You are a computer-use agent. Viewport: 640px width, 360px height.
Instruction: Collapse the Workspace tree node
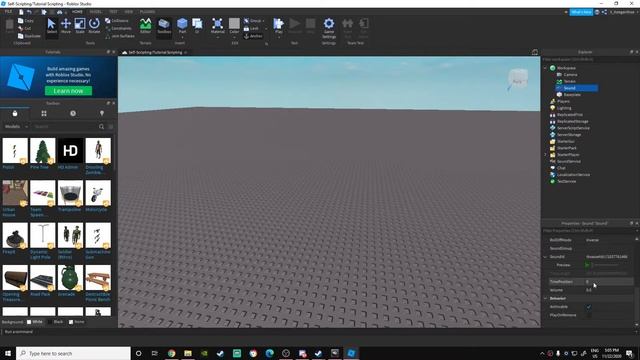(x=546, y=68)
